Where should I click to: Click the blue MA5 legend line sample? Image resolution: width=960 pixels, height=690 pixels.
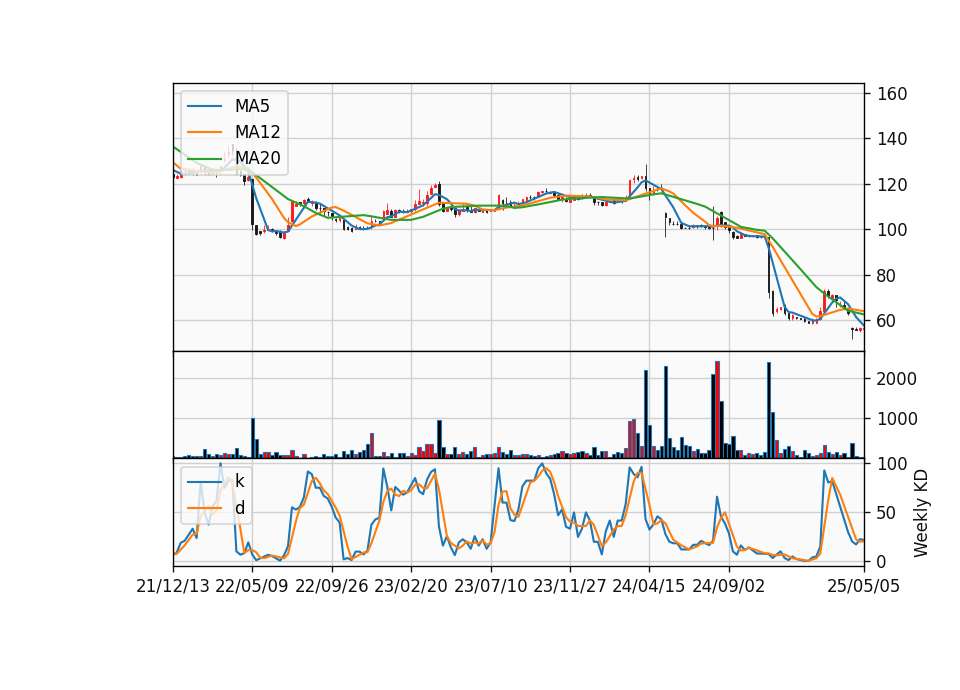[204, 106]
